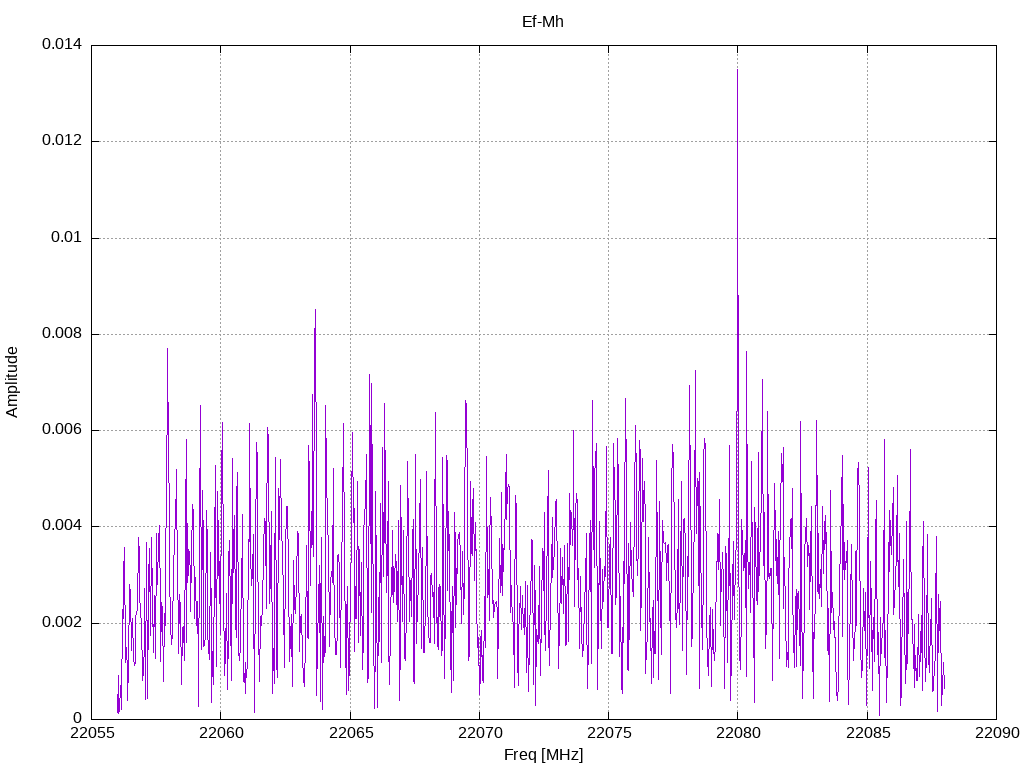Screen dimensions: 1024x768
Task: Click the 0.0085 peak between 22060 and 22065 MHz
Action: click(315, 311)
